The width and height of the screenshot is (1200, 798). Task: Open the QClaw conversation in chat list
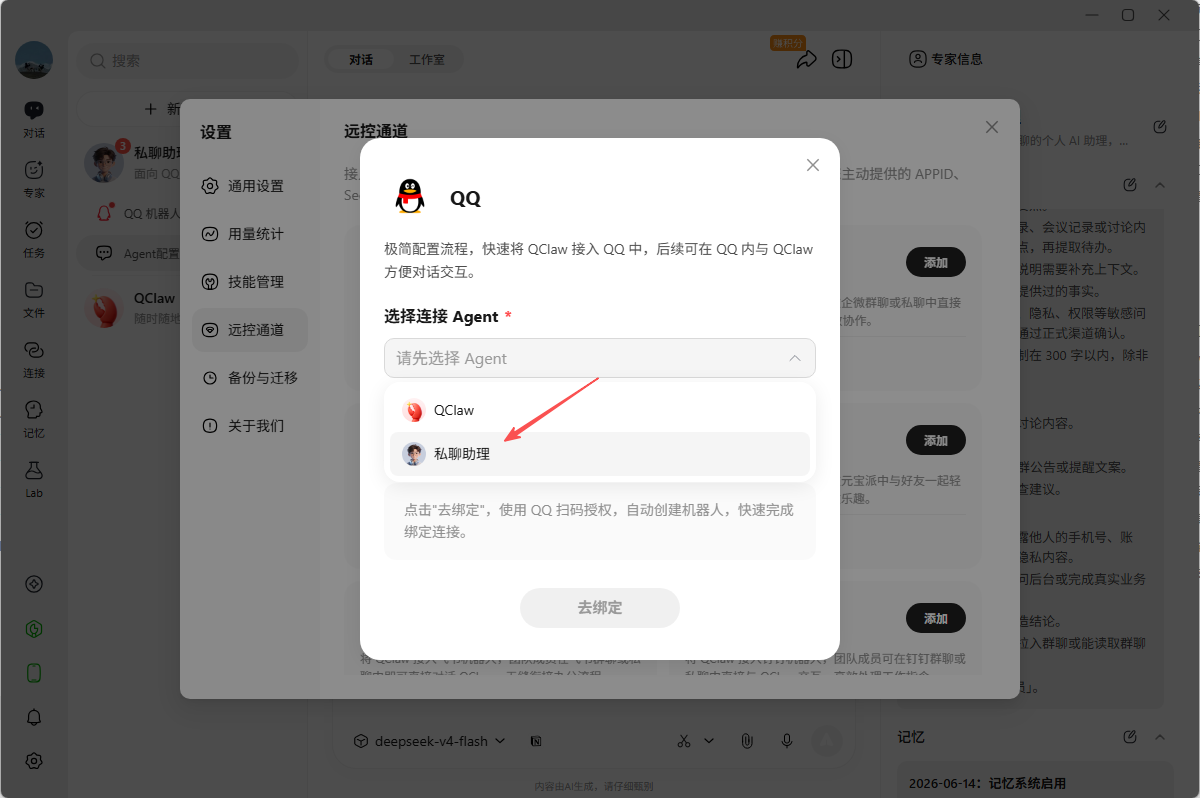[x=130, y=308]
